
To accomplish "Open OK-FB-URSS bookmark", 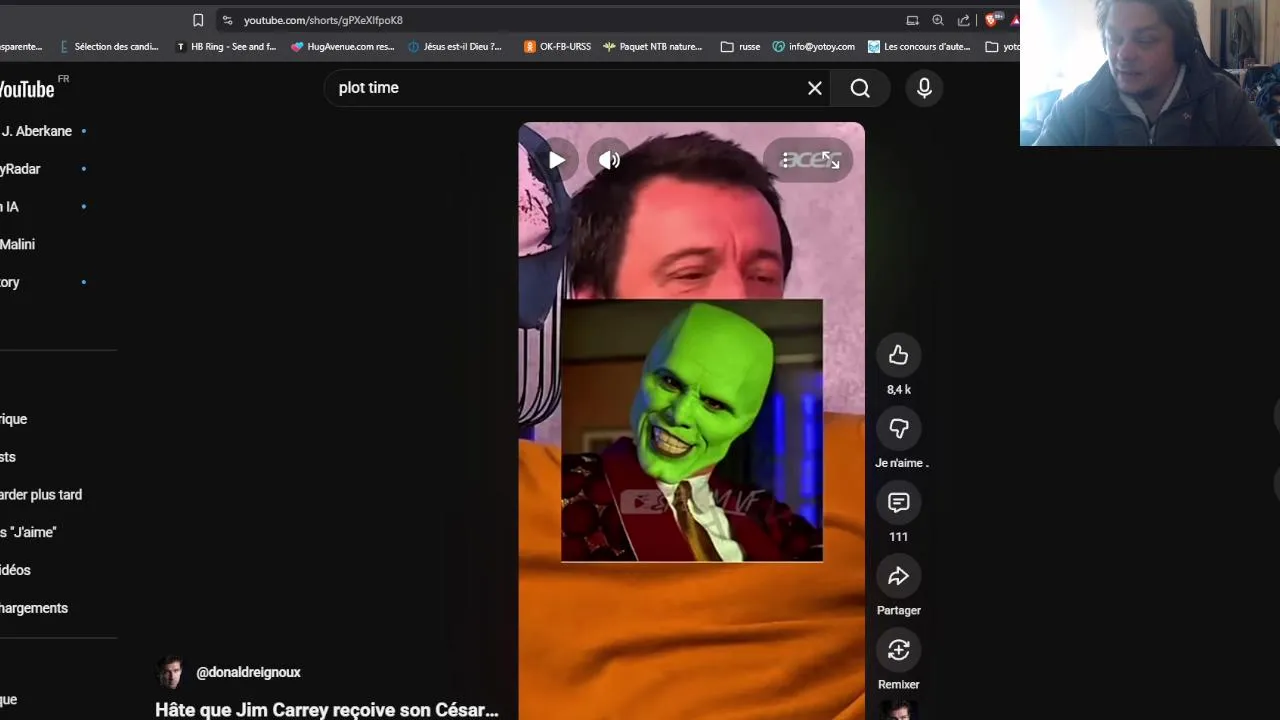I will (x=558, y=46).
